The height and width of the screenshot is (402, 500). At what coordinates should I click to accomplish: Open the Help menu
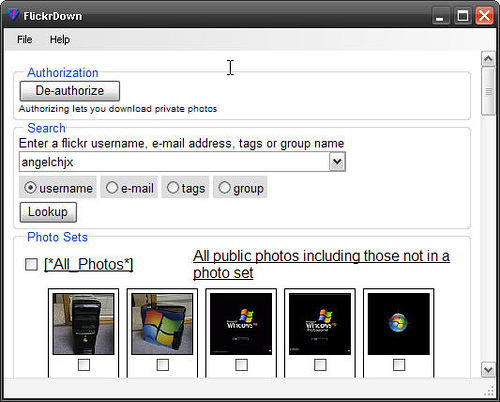point(60,39)
